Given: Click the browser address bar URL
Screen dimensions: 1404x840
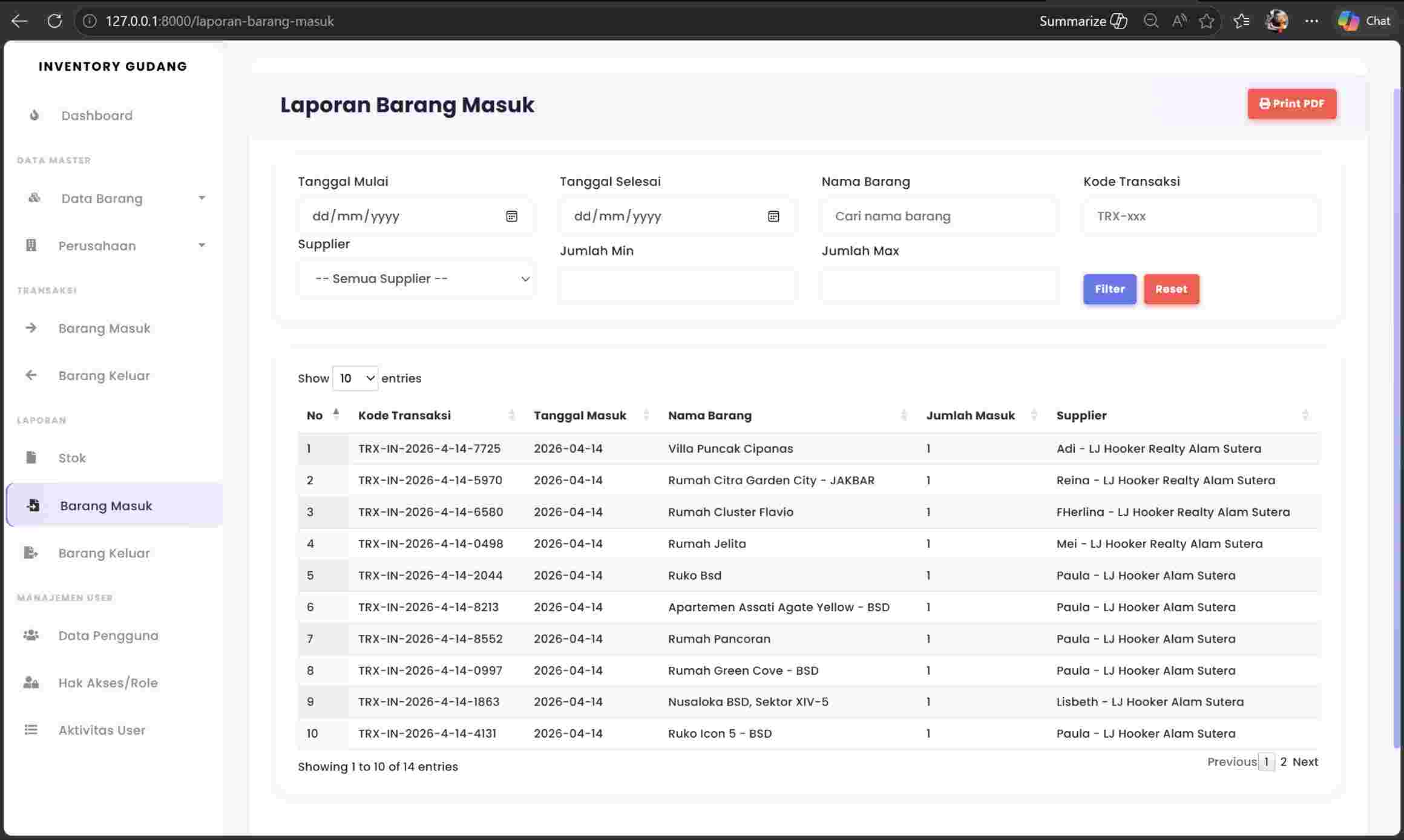Looking at the screenshot, I should pyautogui.click(x=220, y=21).
